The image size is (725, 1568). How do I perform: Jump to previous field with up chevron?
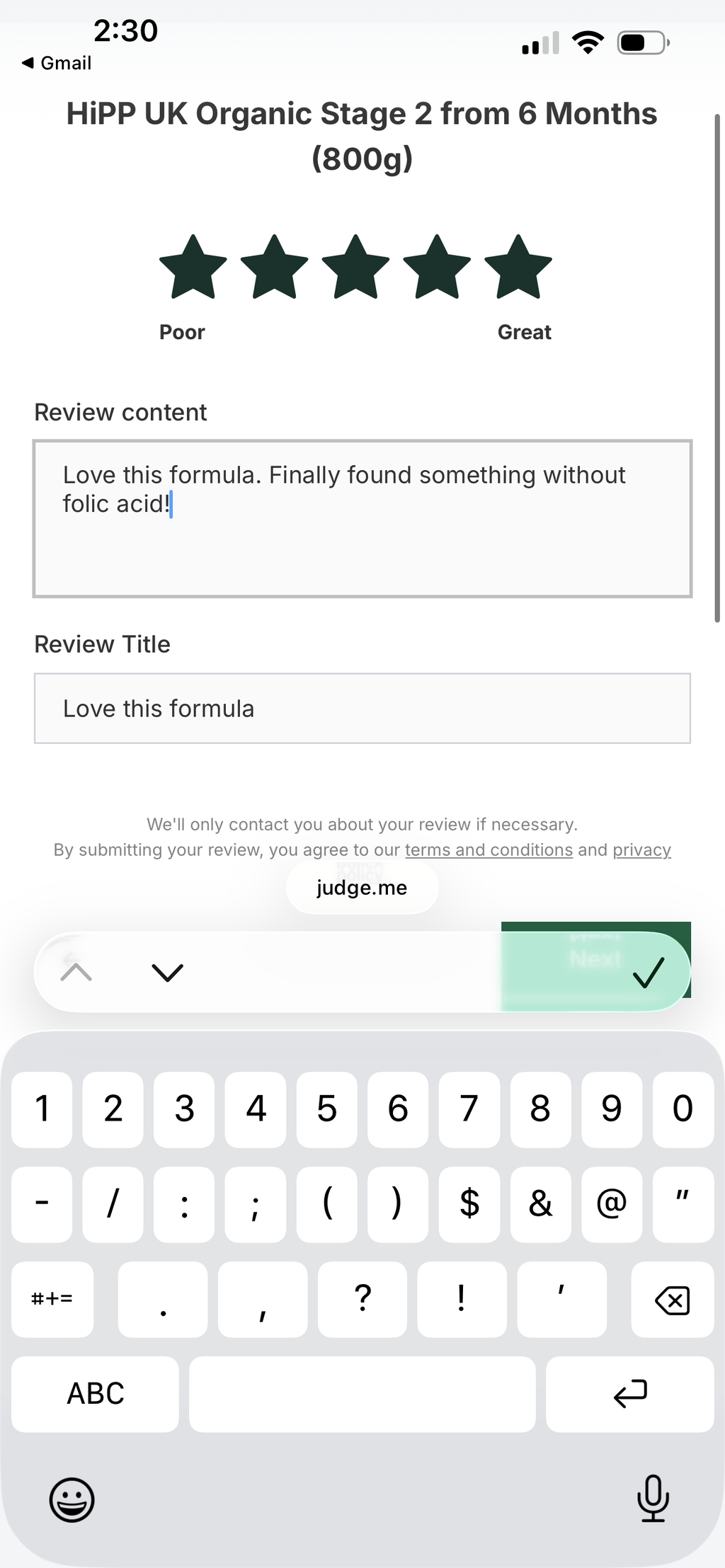pos(76,972)
